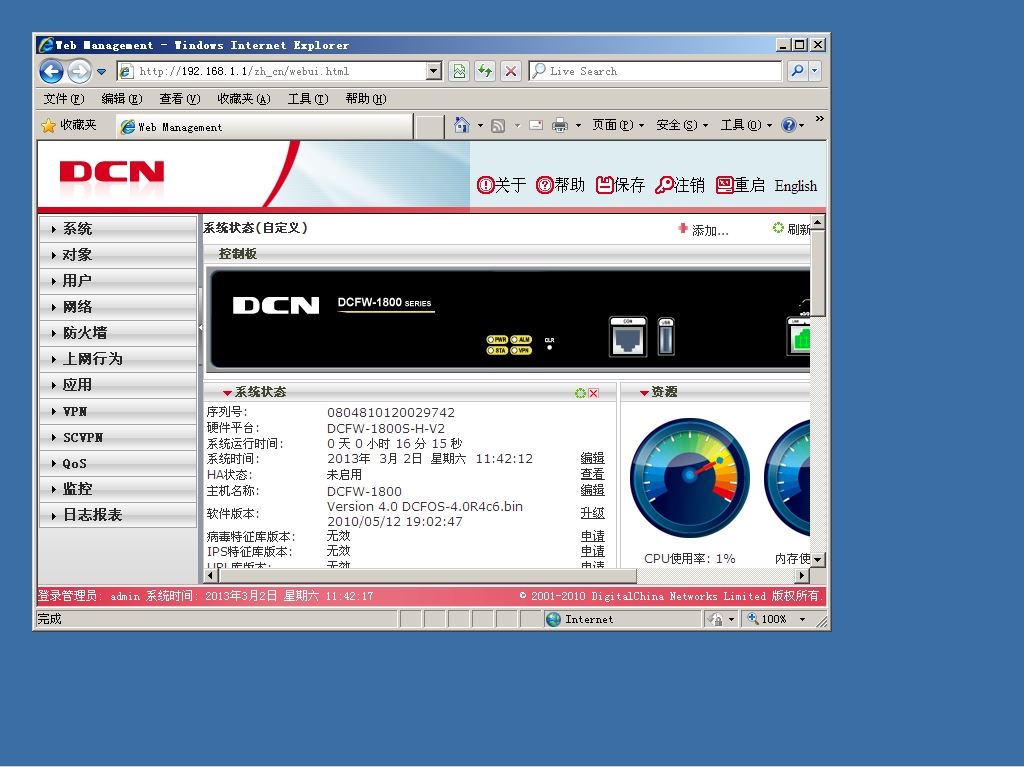Click the 刷新 refresh button

[x=792, y=229]
